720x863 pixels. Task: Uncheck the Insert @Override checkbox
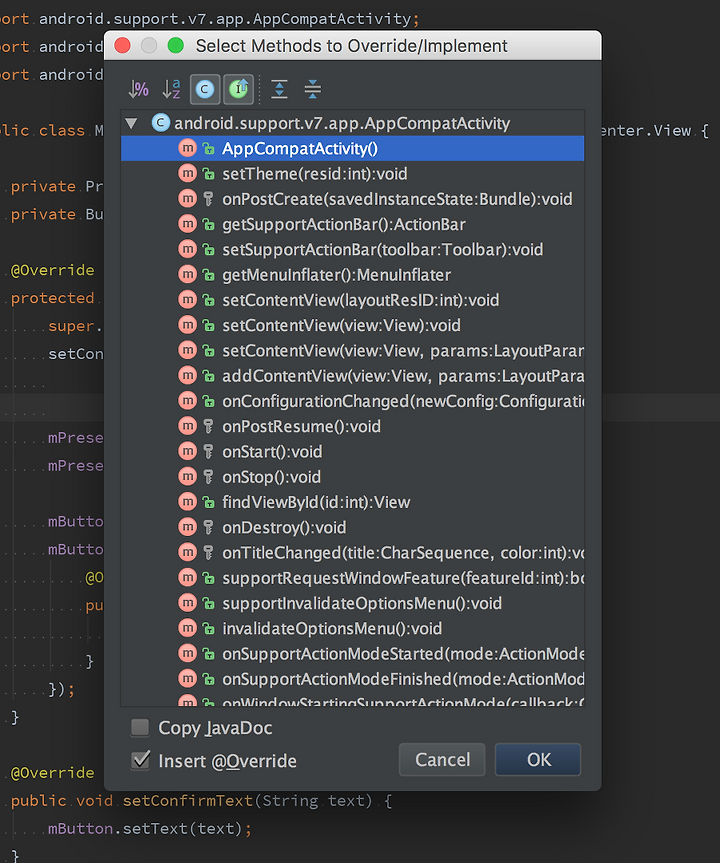pyautogui.click(x=140, y=761)
